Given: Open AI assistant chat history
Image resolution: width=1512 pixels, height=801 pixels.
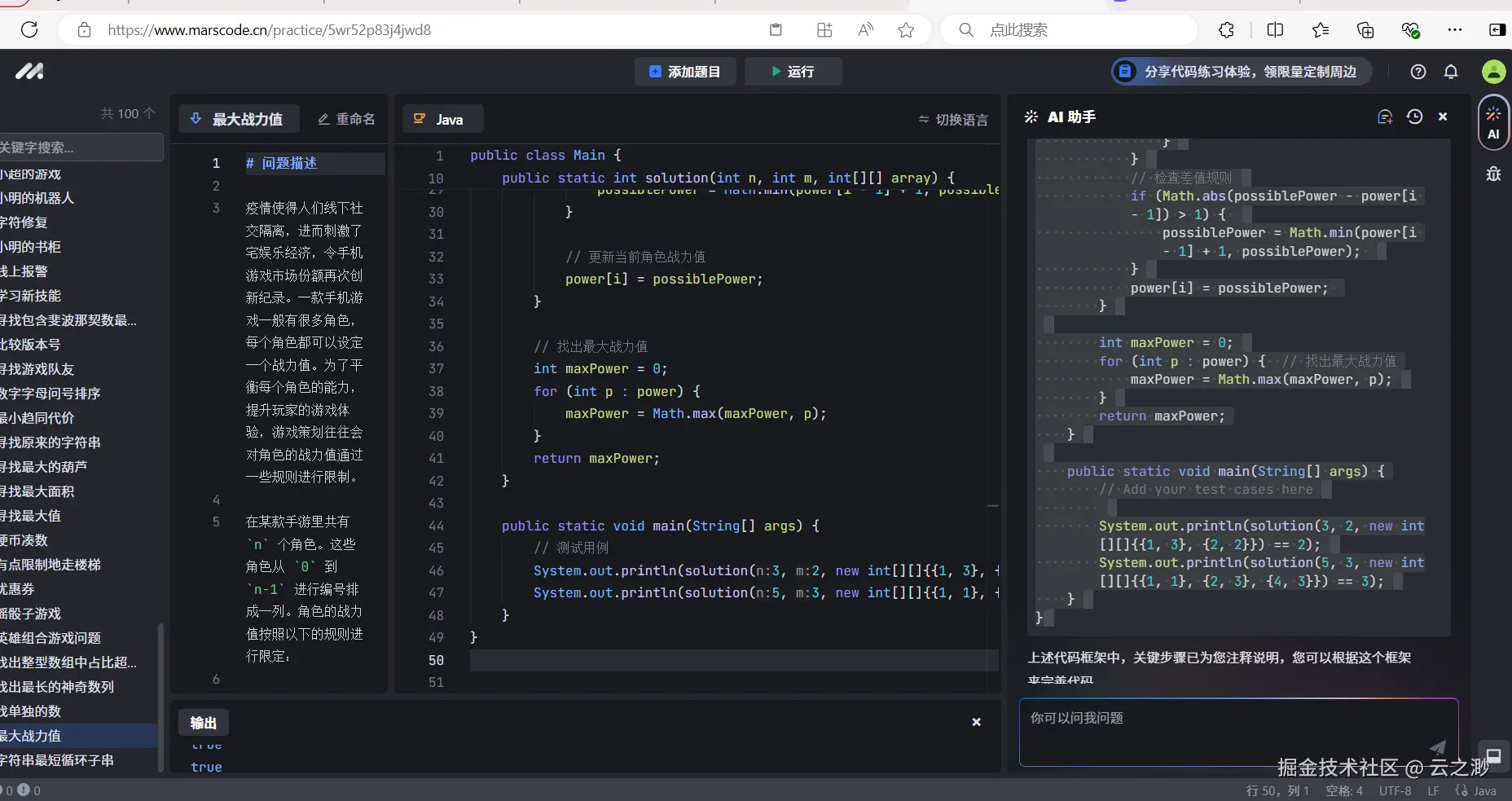Looking at the screenshot, I should 1414,117.
